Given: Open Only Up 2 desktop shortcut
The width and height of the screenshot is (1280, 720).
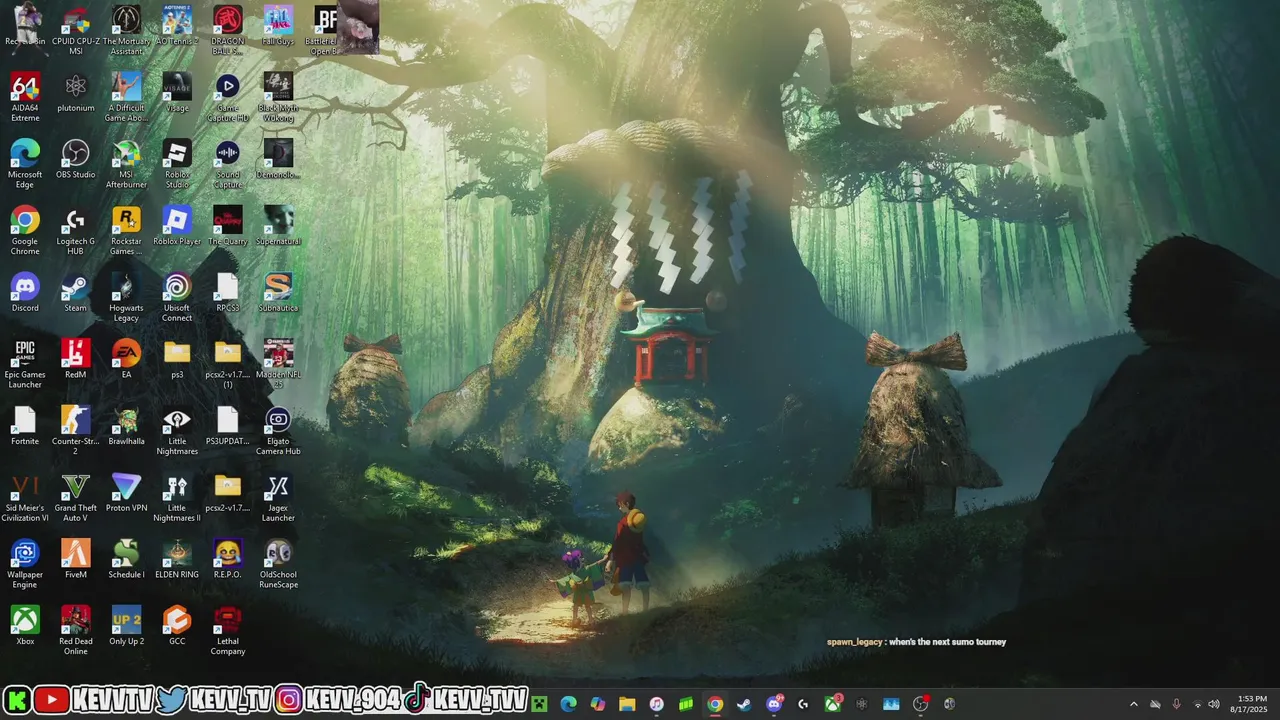Looking at the screenshot, I should point(126,626).
